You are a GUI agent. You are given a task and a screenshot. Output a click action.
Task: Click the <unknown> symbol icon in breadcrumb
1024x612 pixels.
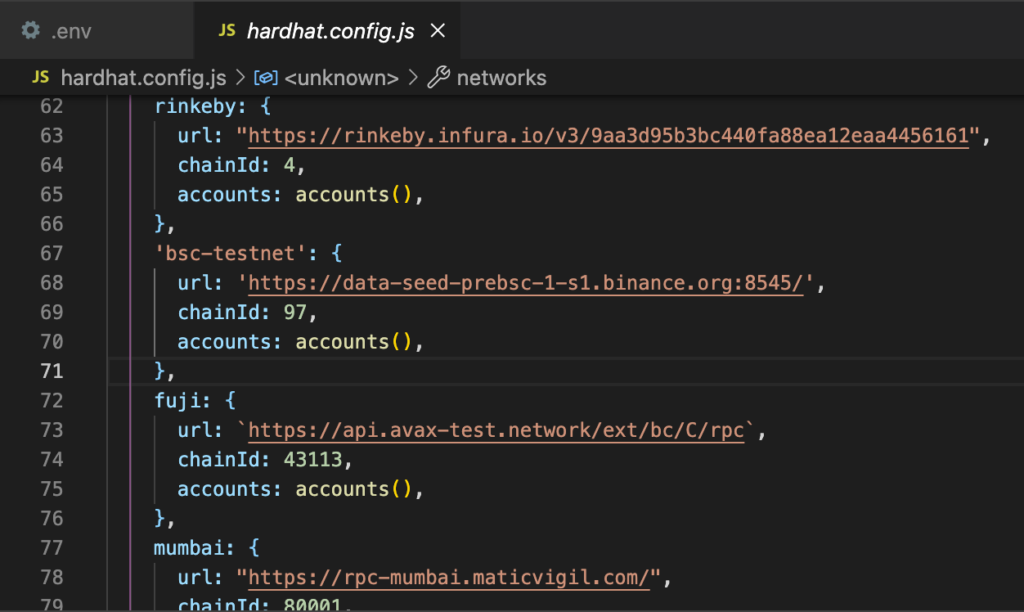(266, 78)
